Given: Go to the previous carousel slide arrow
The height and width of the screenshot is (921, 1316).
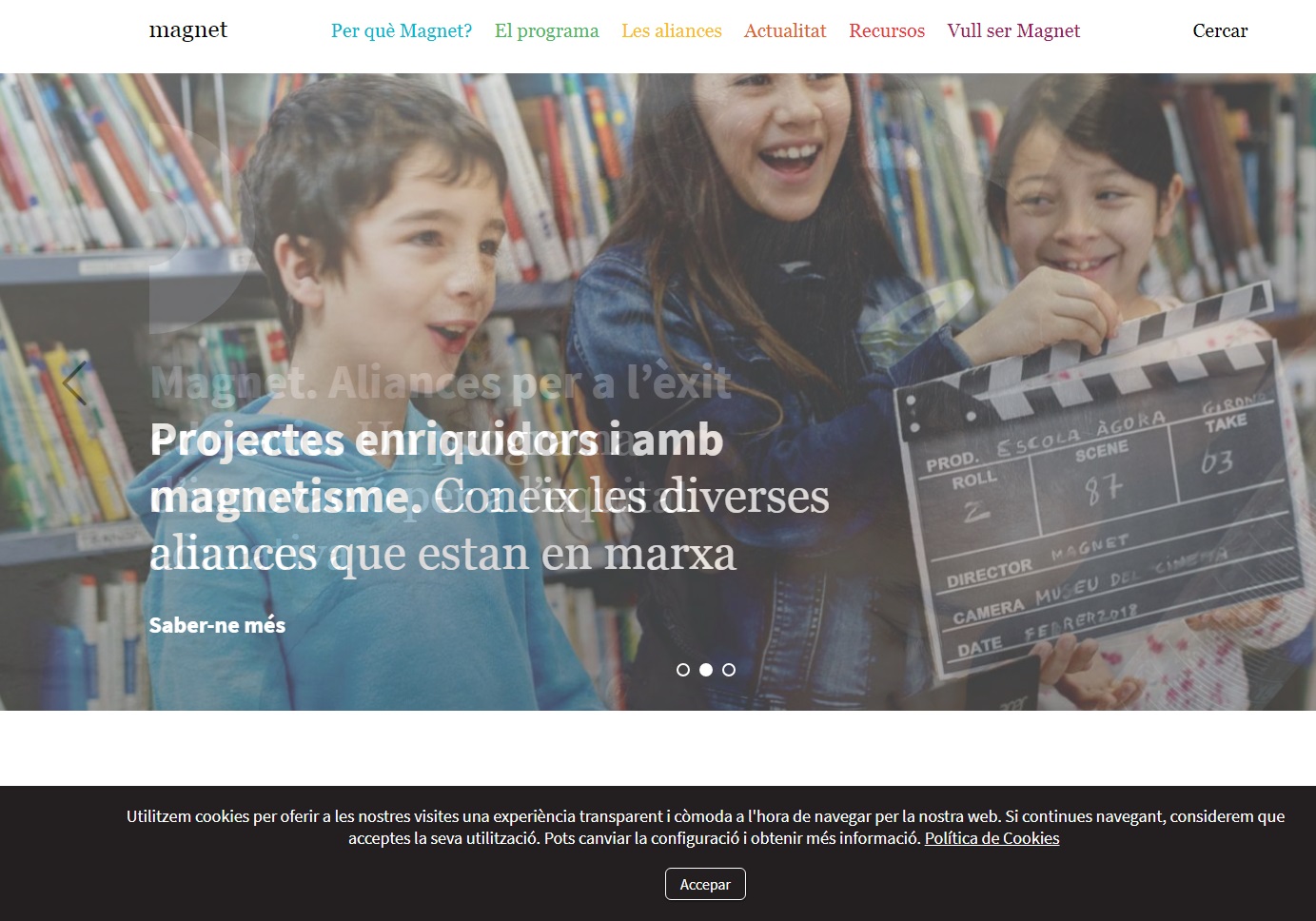Looking at the screenshot, I should tap(74, 382).
